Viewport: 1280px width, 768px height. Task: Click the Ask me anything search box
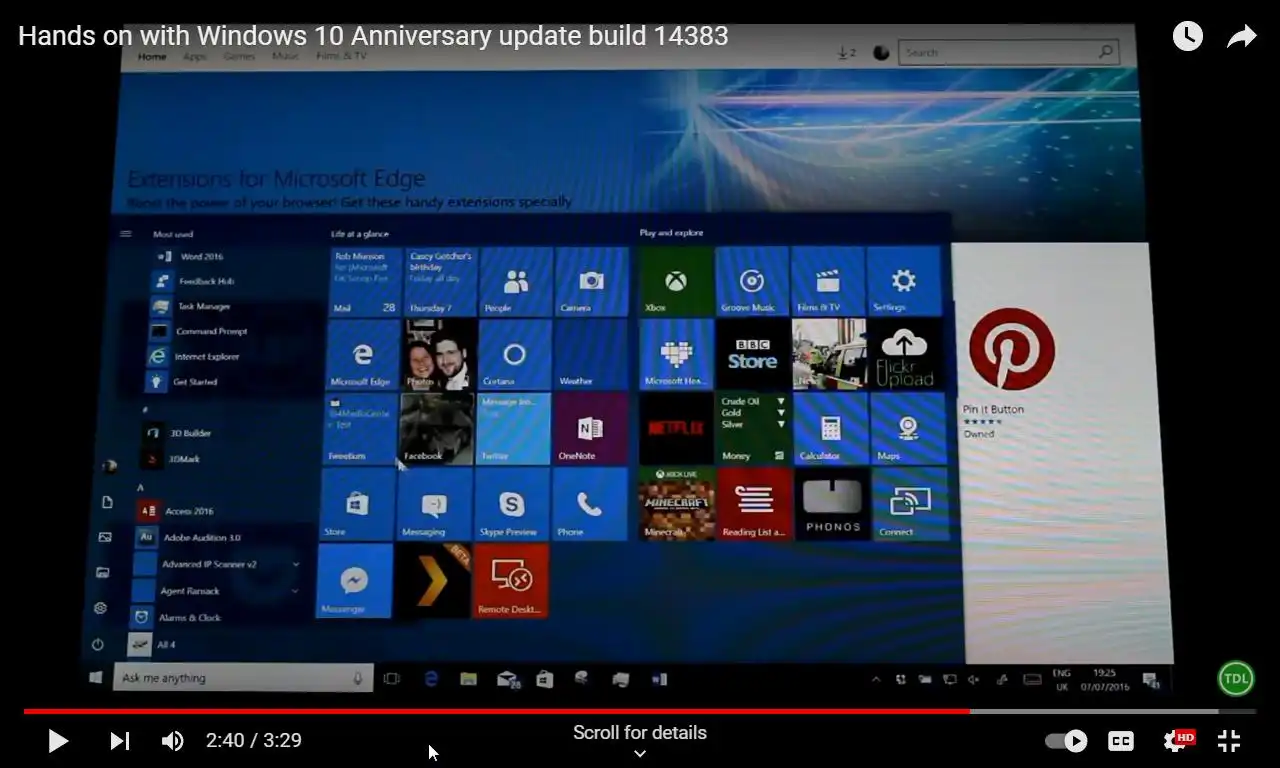[x=243, y=678]
